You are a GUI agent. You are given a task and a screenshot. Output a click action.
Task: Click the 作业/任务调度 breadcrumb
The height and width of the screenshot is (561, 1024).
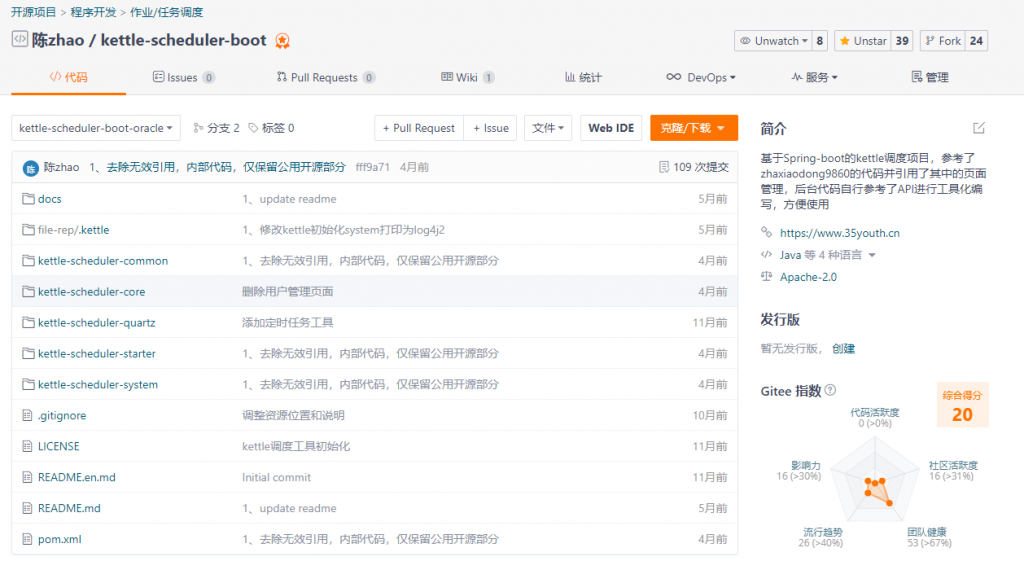pos(167,12)
